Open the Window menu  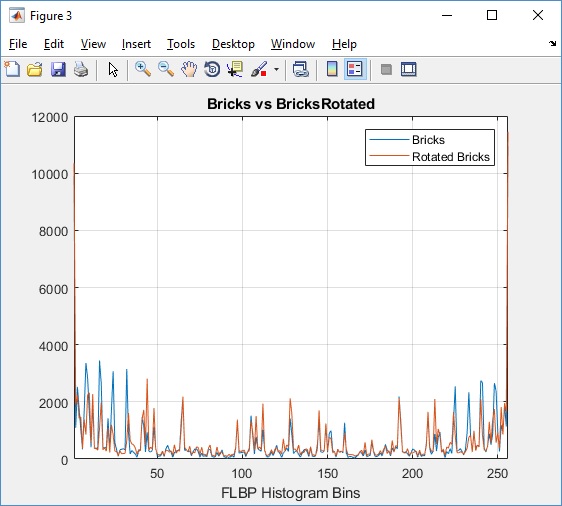tap(293, 44)
